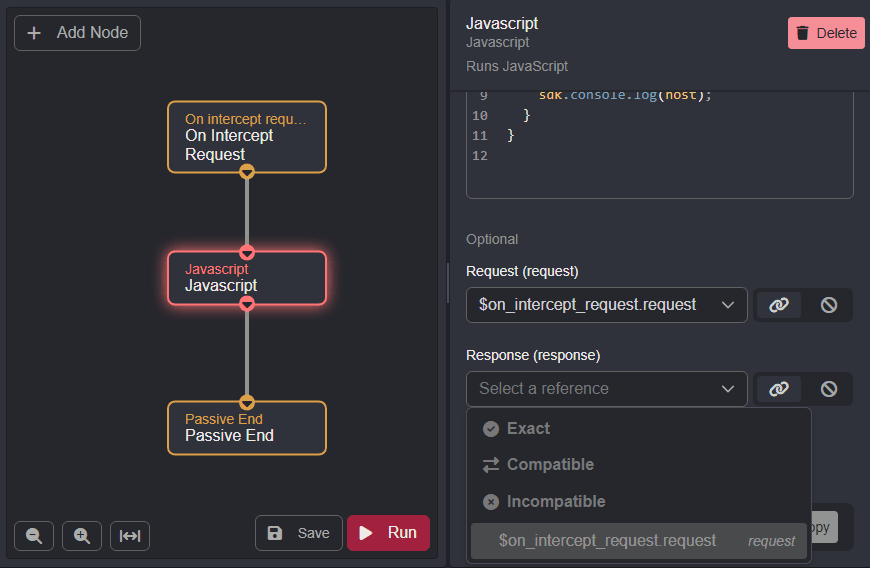Image resolution: width=870 pixels, height=568 pixels.
Task: Zoom out the workflow canvas
Action: [x=34, y=536]
